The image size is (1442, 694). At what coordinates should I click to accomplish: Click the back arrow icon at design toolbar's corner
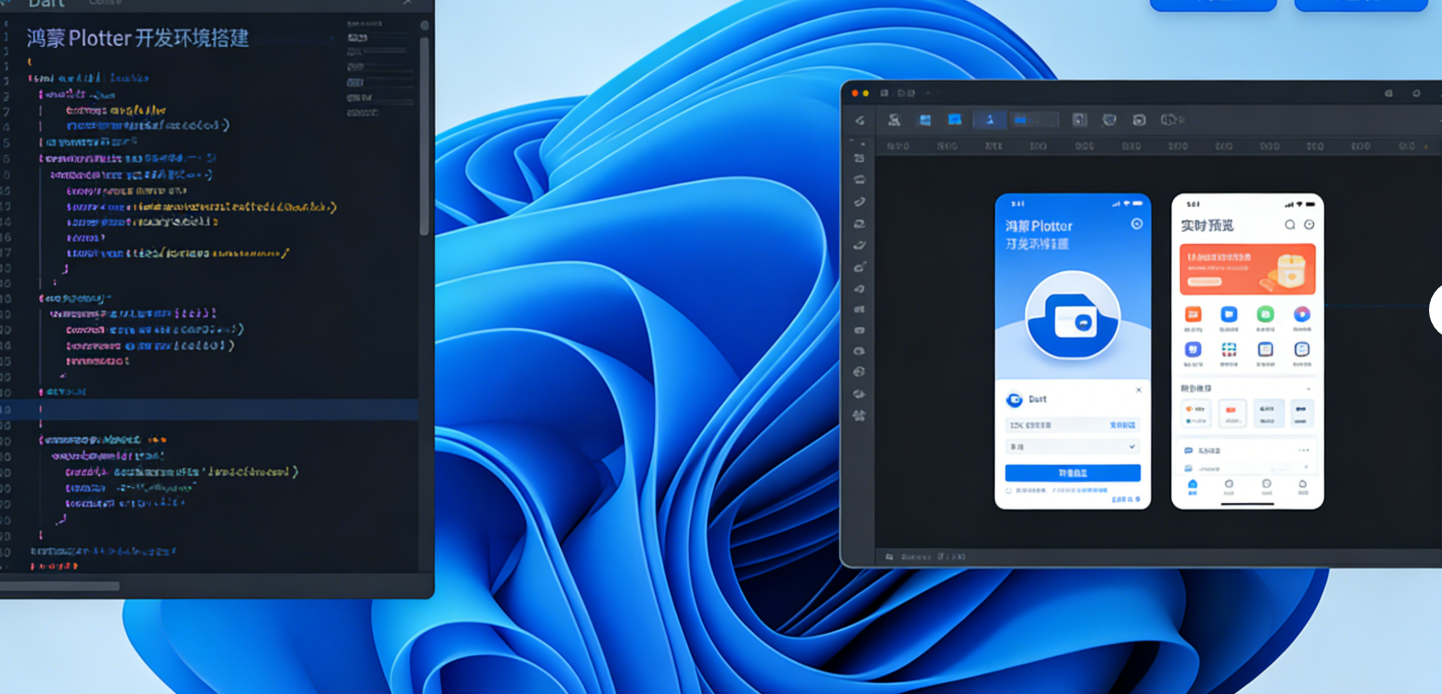click(x=860, y=120)
